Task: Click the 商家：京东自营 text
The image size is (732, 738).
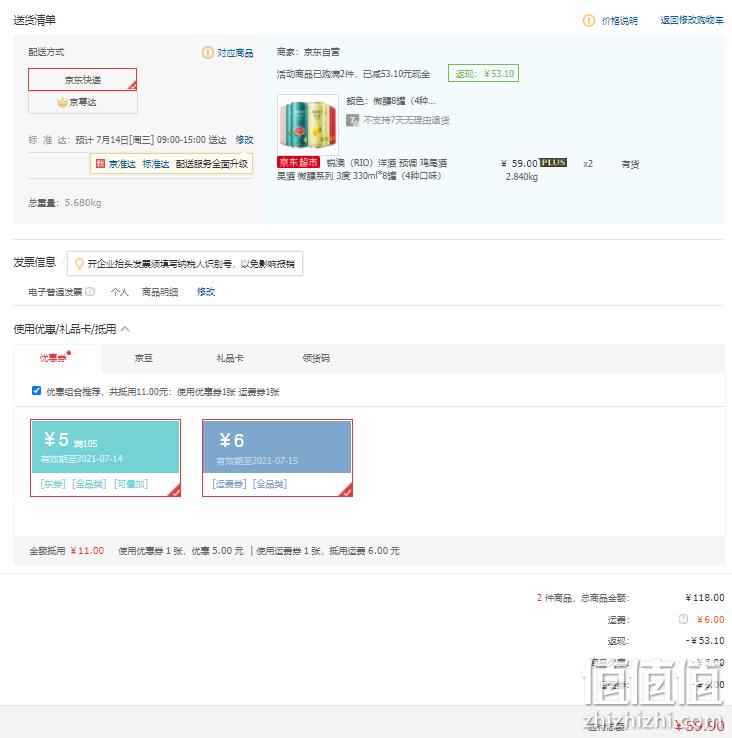Action: [x=308, y=52]
